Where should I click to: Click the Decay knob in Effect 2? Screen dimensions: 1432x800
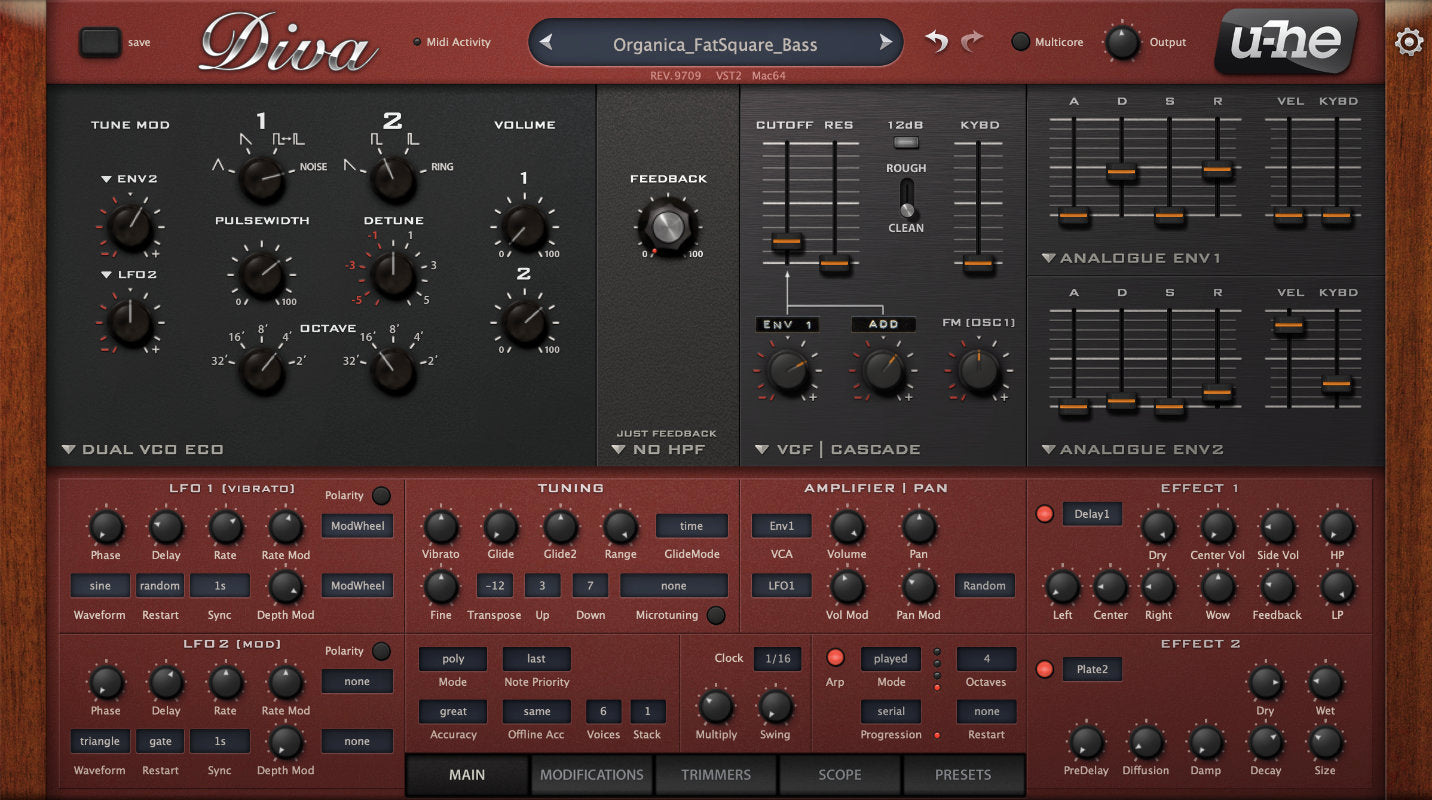pos(1265,743)
